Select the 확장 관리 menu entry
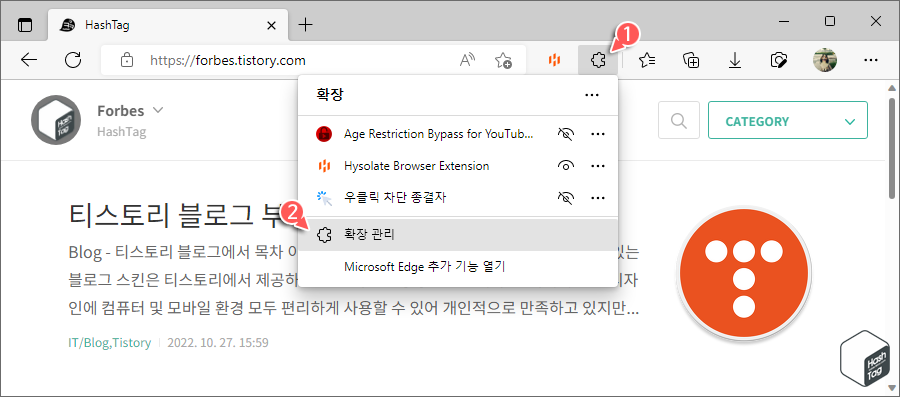Viewport: 900px width, 397px height. click(457, 234)
